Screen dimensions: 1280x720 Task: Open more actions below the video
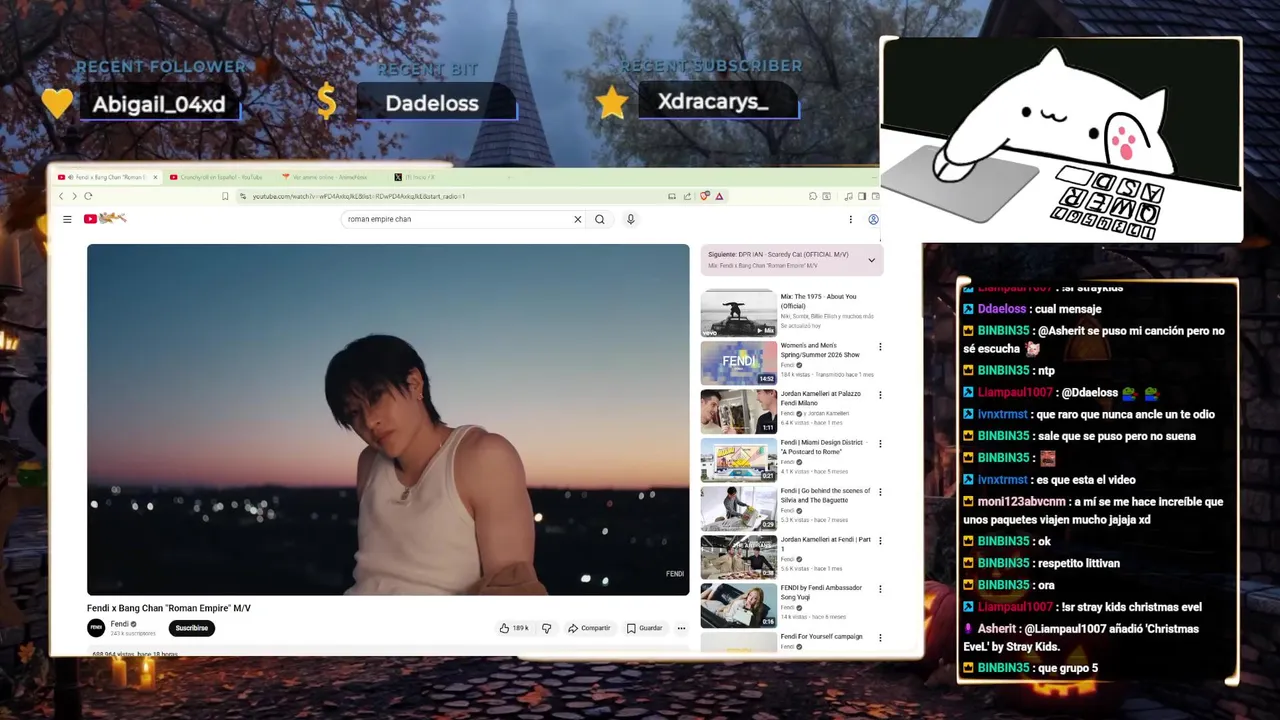pos(681,628)
